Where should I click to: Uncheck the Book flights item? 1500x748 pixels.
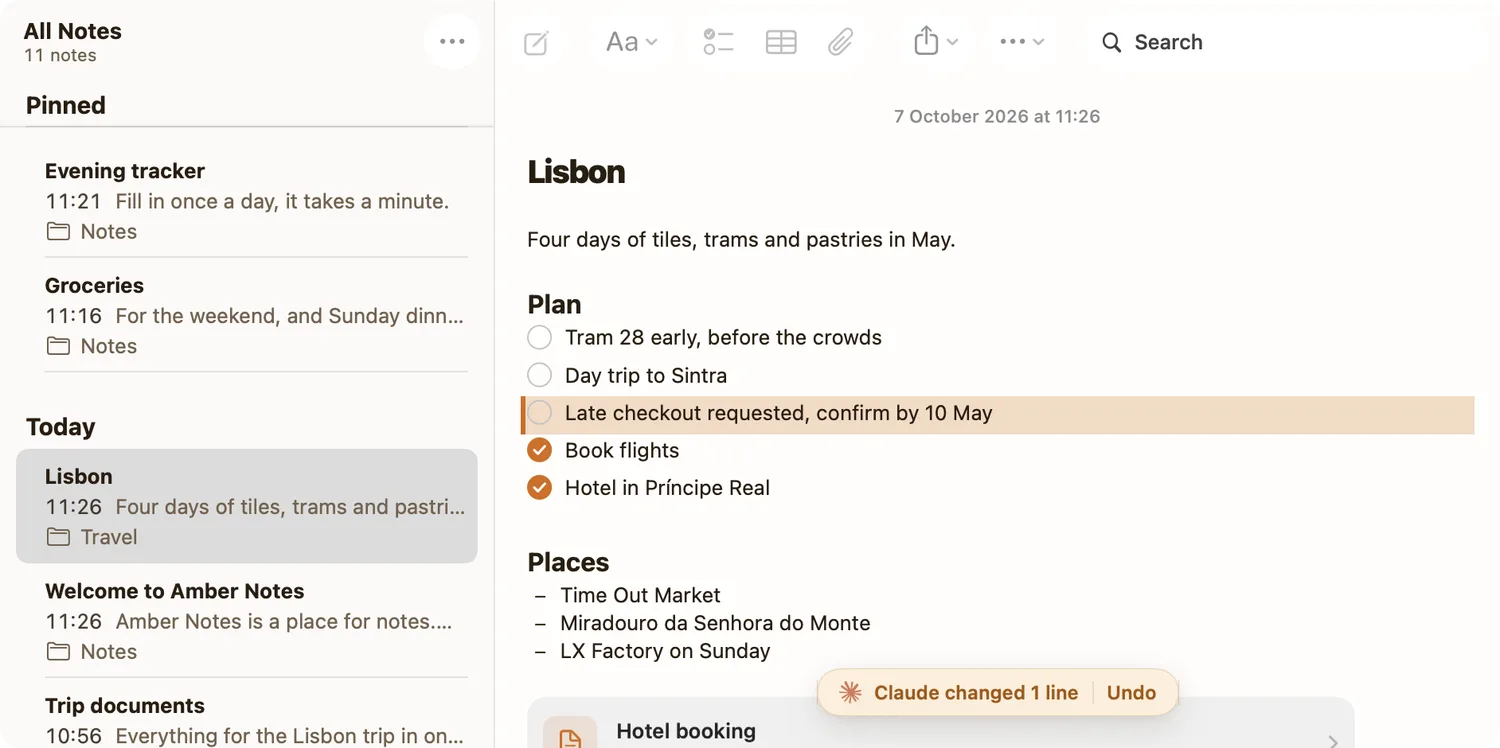(539, 450)
